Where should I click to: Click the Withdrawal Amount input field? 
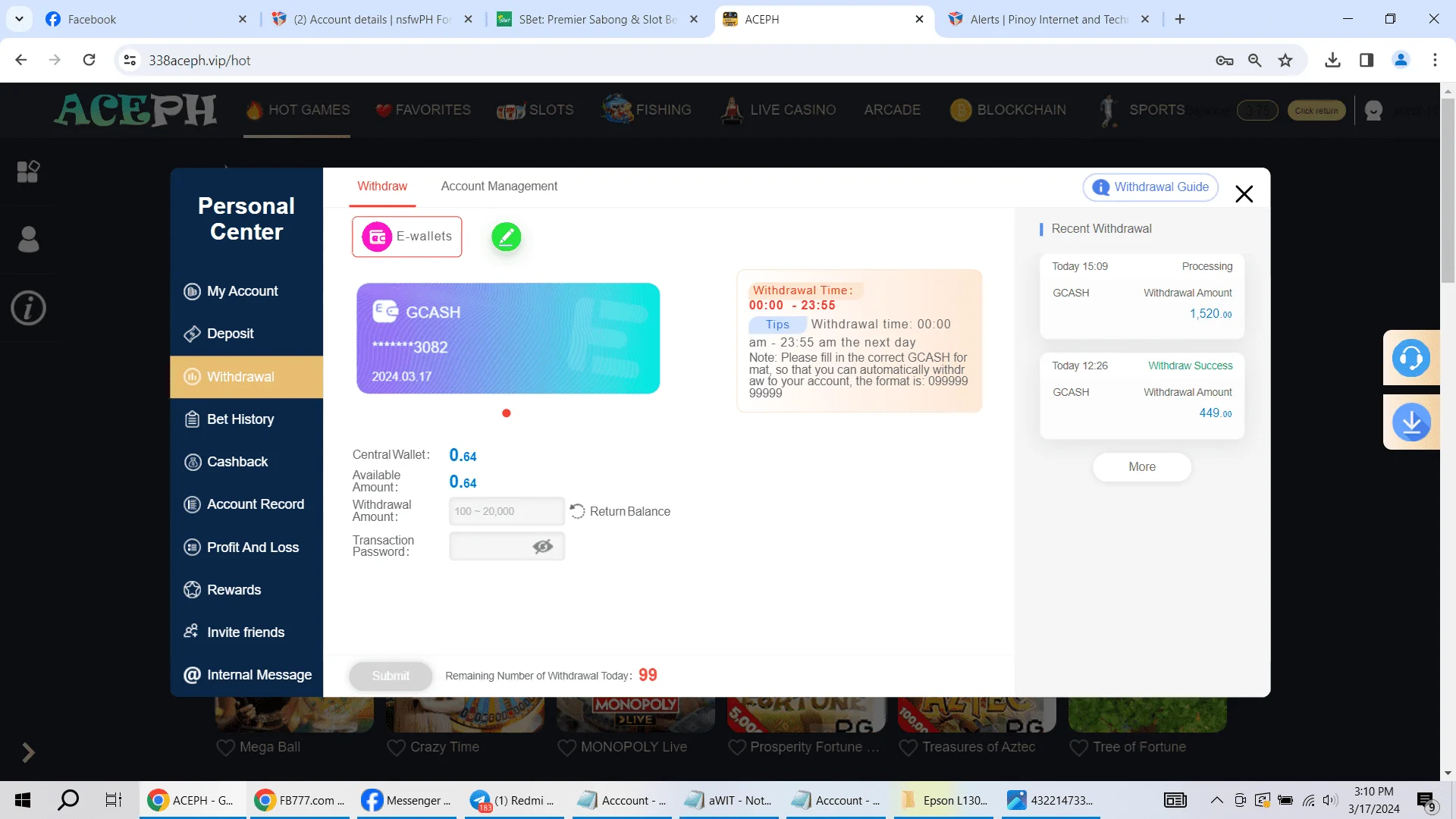[x=507, y=511]
